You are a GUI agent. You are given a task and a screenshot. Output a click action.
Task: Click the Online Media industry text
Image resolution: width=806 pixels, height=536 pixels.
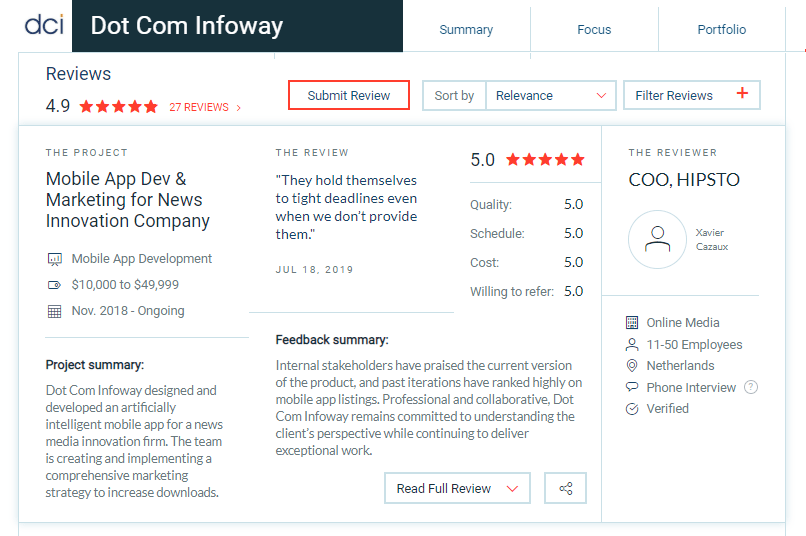683,323
